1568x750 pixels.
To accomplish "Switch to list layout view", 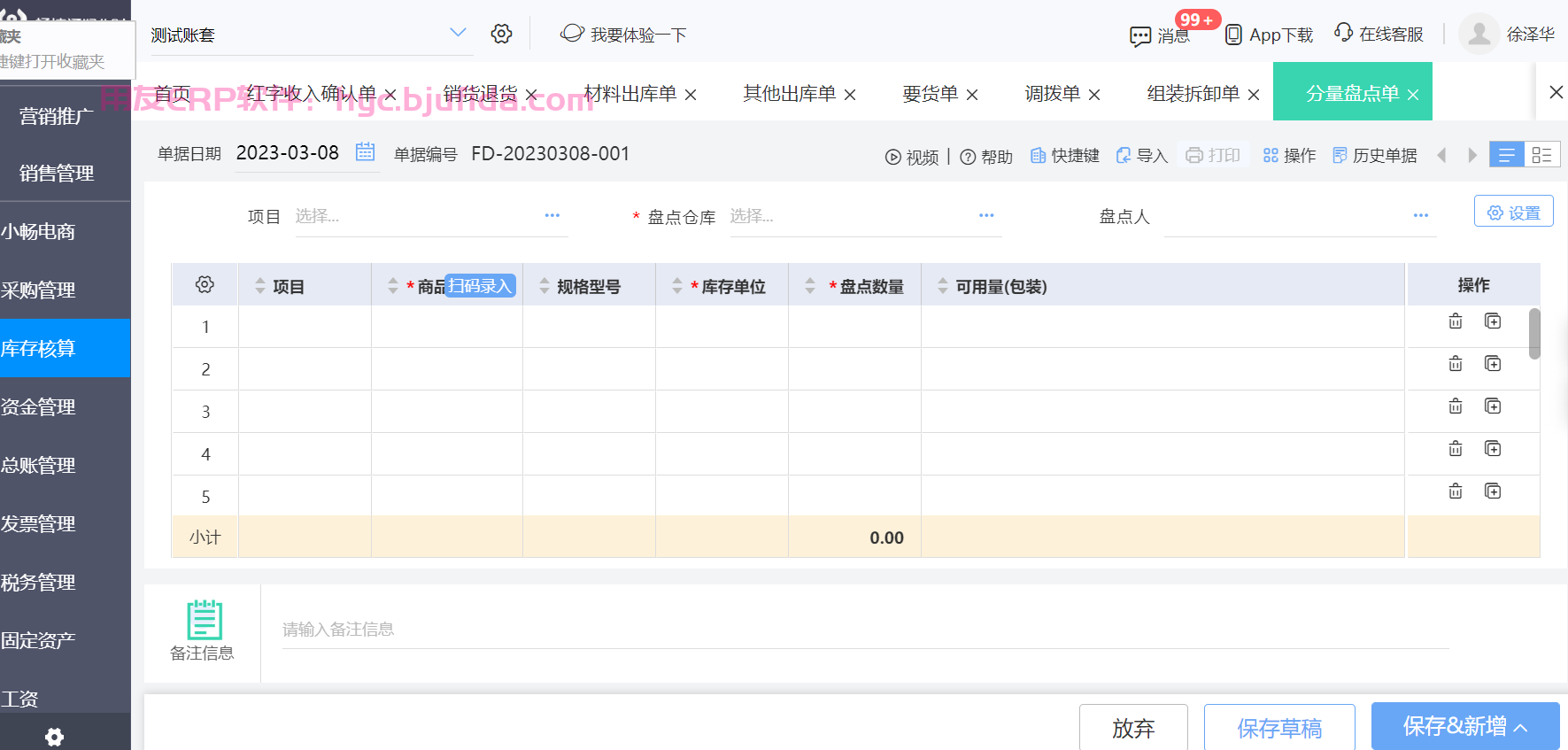I will [1507, 155].
